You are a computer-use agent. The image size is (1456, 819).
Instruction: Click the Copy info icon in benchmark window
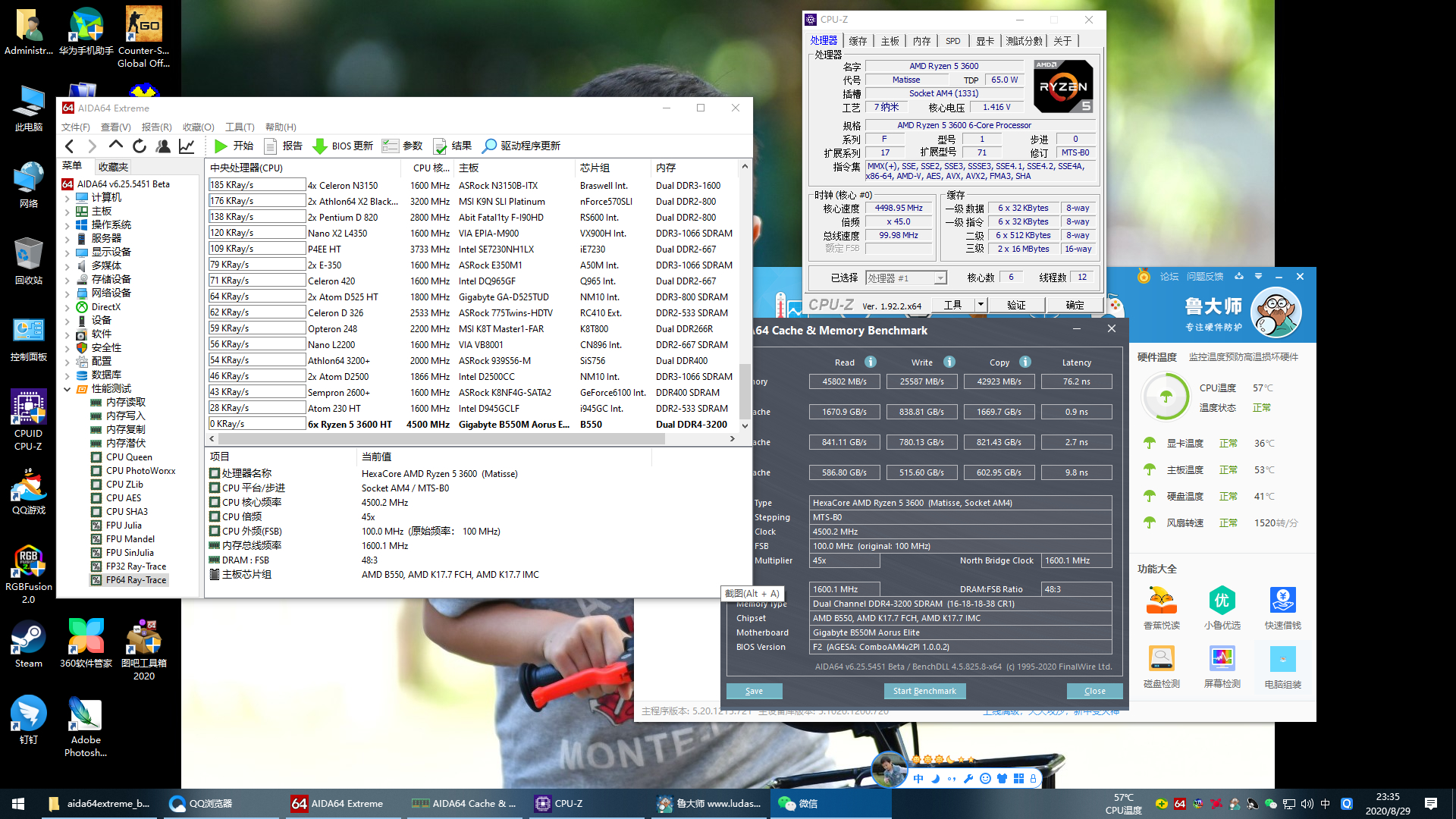[1025, 362]
